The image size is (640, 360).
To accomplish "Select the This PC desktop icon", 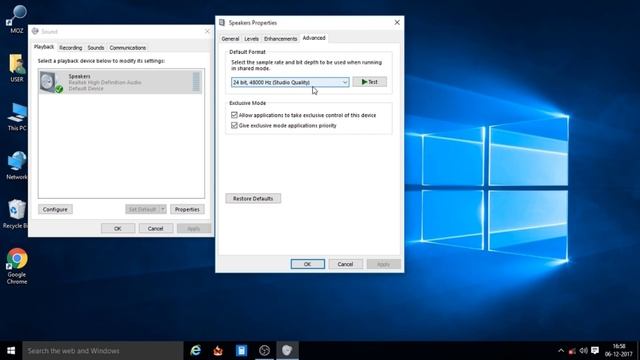I will 17,116.
